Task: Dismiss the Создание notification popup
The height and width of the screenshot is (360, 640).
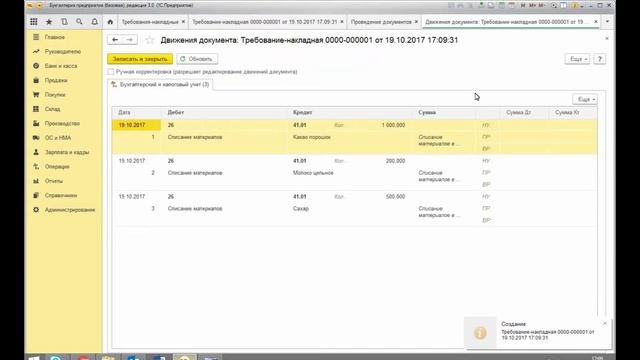Action: (605, 323)
